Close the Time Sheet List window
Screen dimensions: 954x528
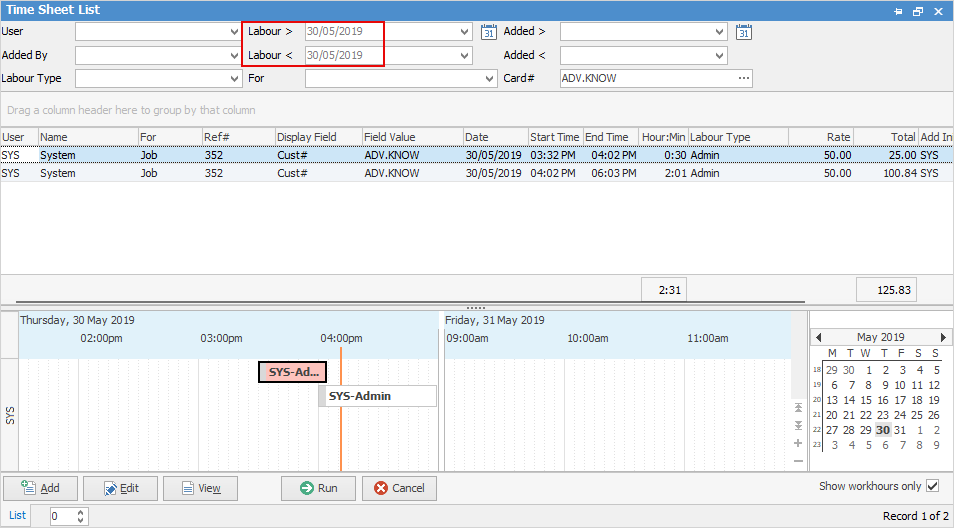click(938, 11)
